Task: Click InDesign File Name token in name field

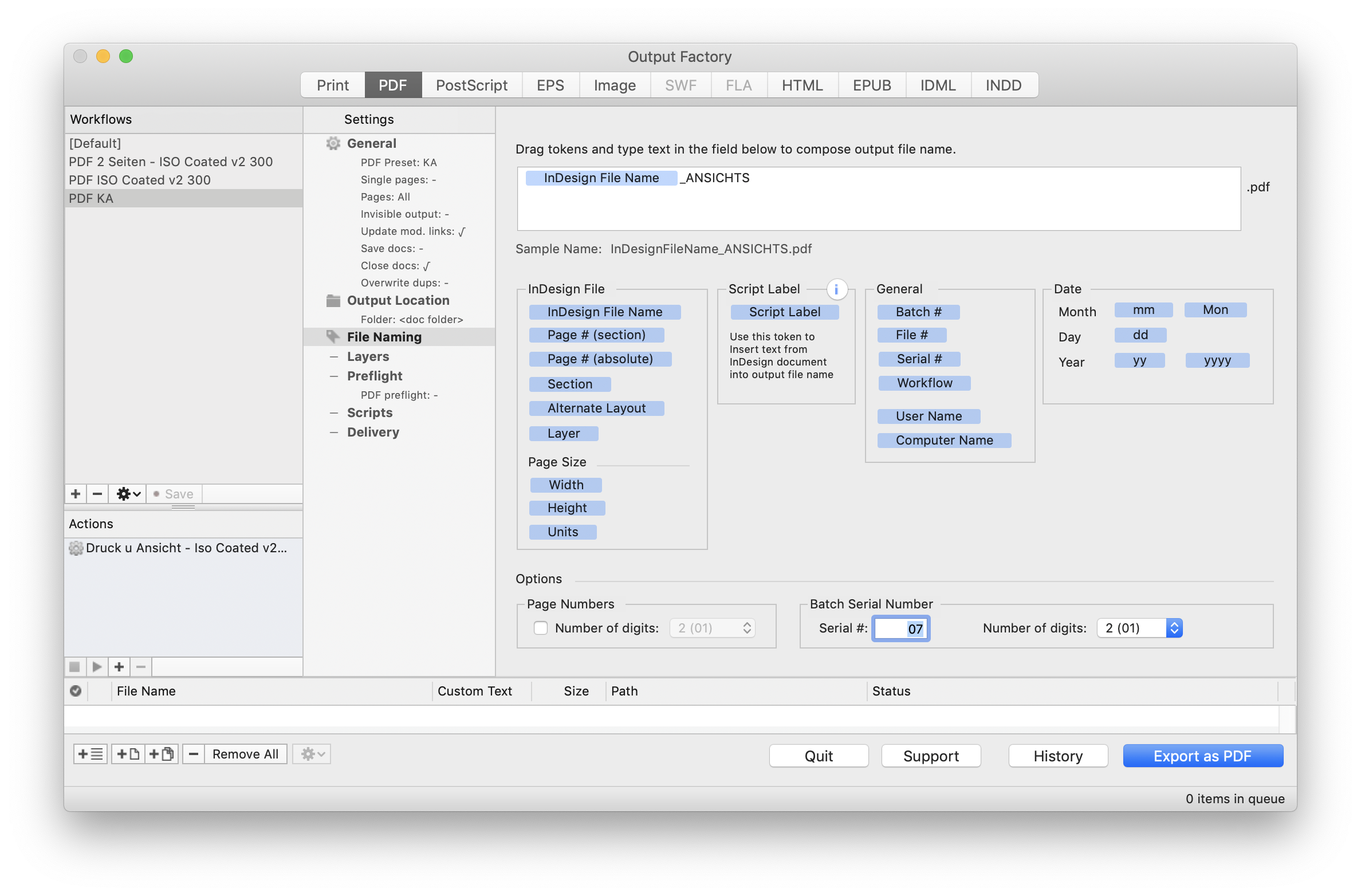Action: pos(601,178)
